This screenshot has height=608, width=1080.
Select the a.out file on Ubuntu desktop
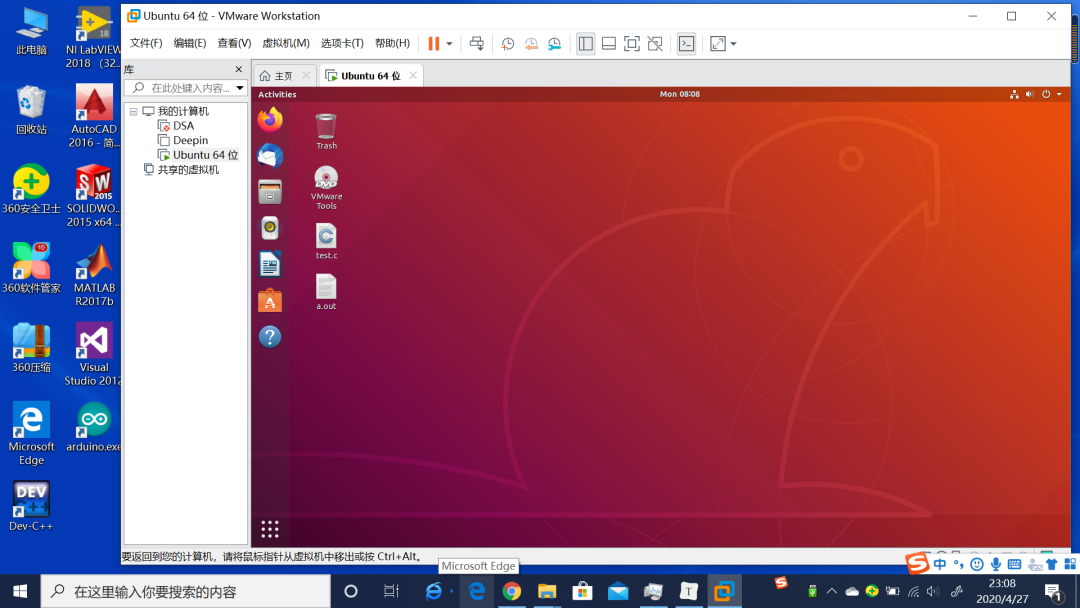(x=326, y=292)
